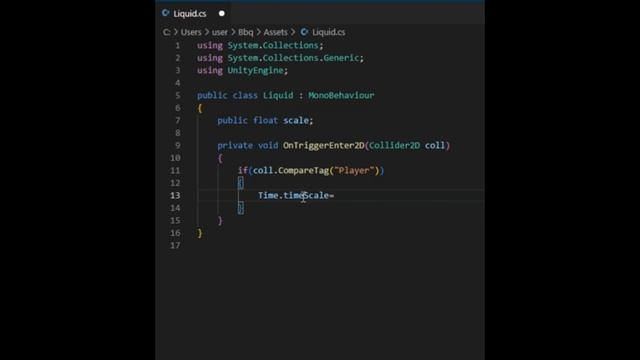Screen dimensions: 640x360
Task: Click the chevron after 'Assets' in breadcrumb
Action: 293,32
